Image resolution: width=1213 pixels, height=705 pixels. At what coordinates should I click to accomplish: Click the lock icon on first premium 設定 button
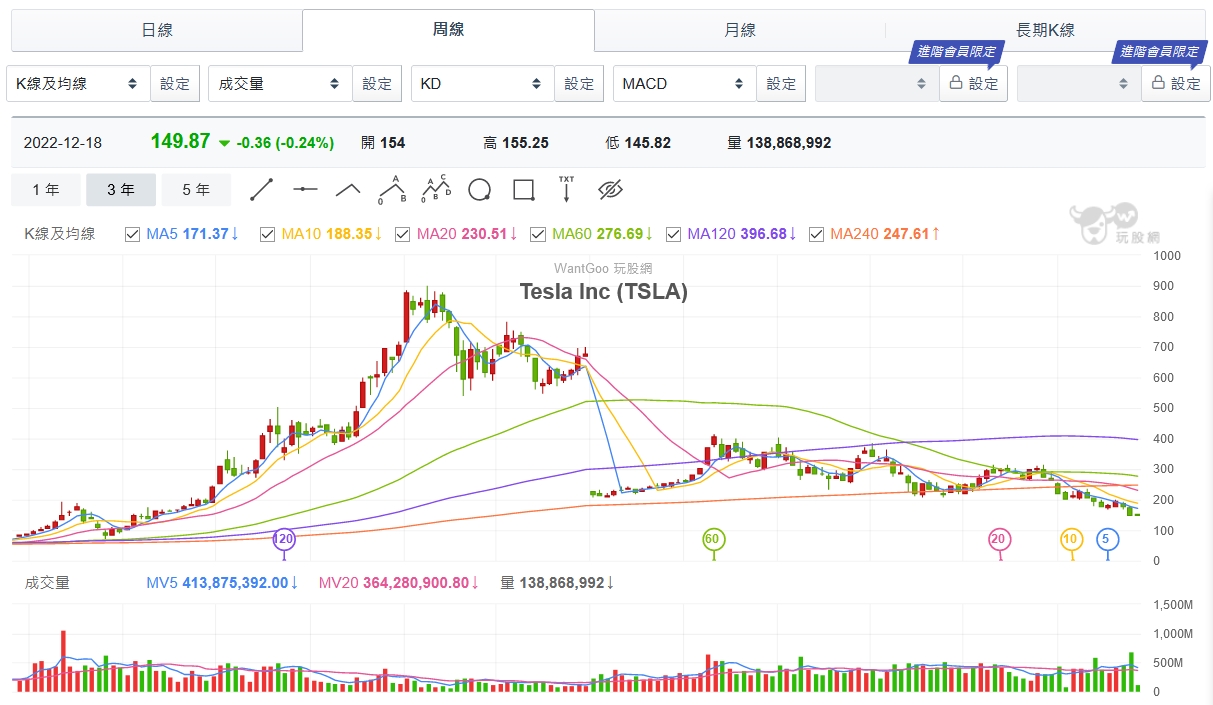click(x=956, y=84)
